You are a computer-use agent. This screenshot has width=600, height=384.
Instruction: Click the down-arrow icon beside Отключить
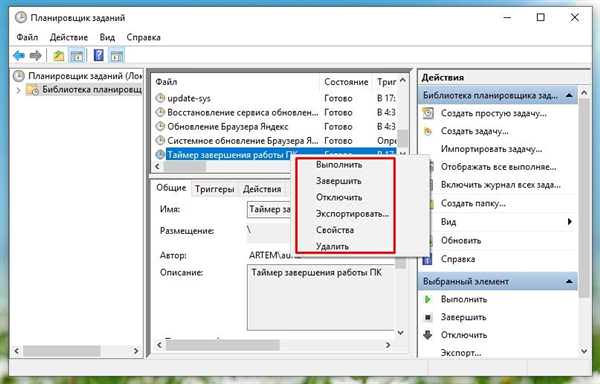pos(428,335)
